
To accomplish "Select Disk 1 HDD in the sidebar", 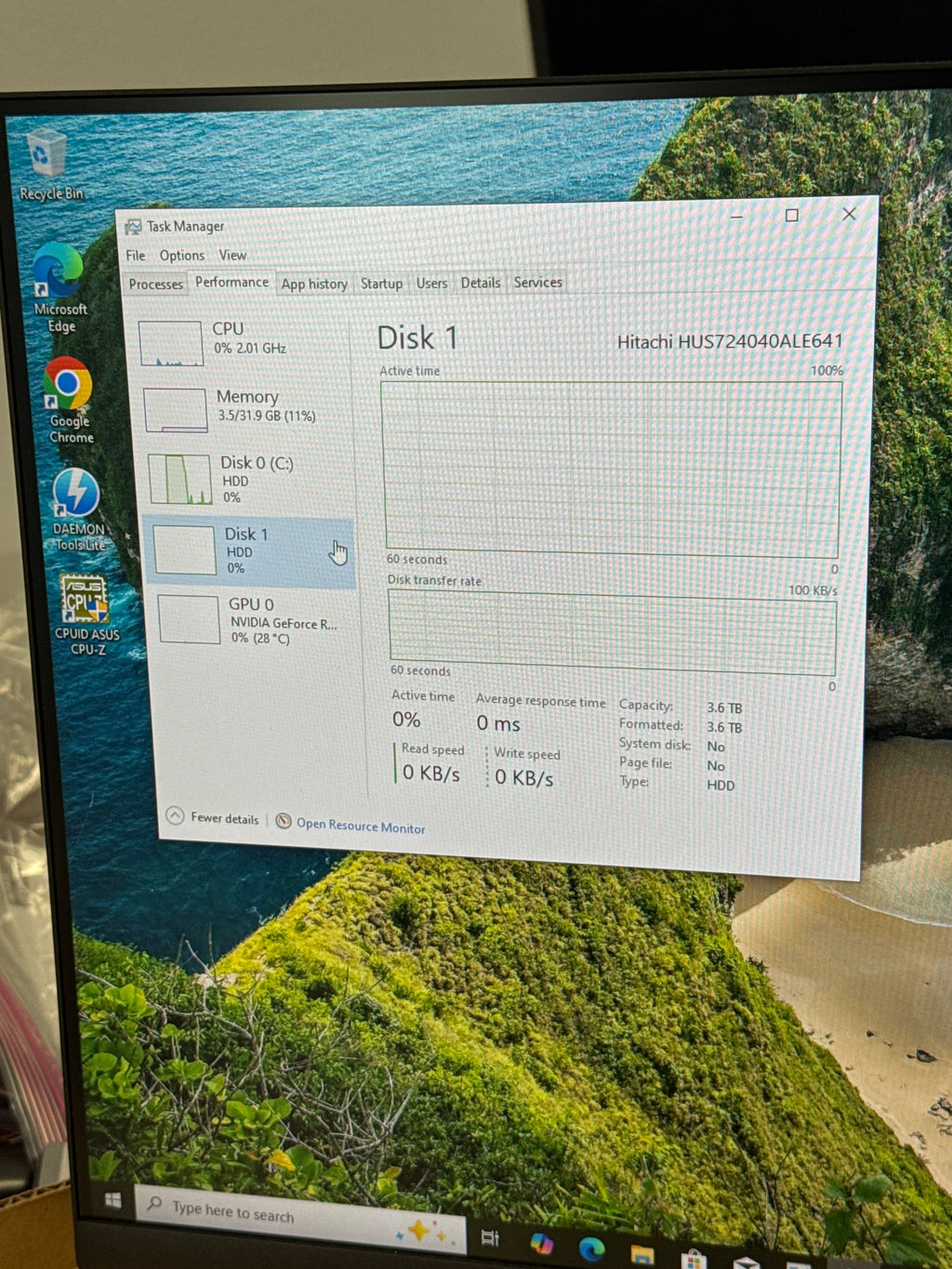I will point(251,551).
